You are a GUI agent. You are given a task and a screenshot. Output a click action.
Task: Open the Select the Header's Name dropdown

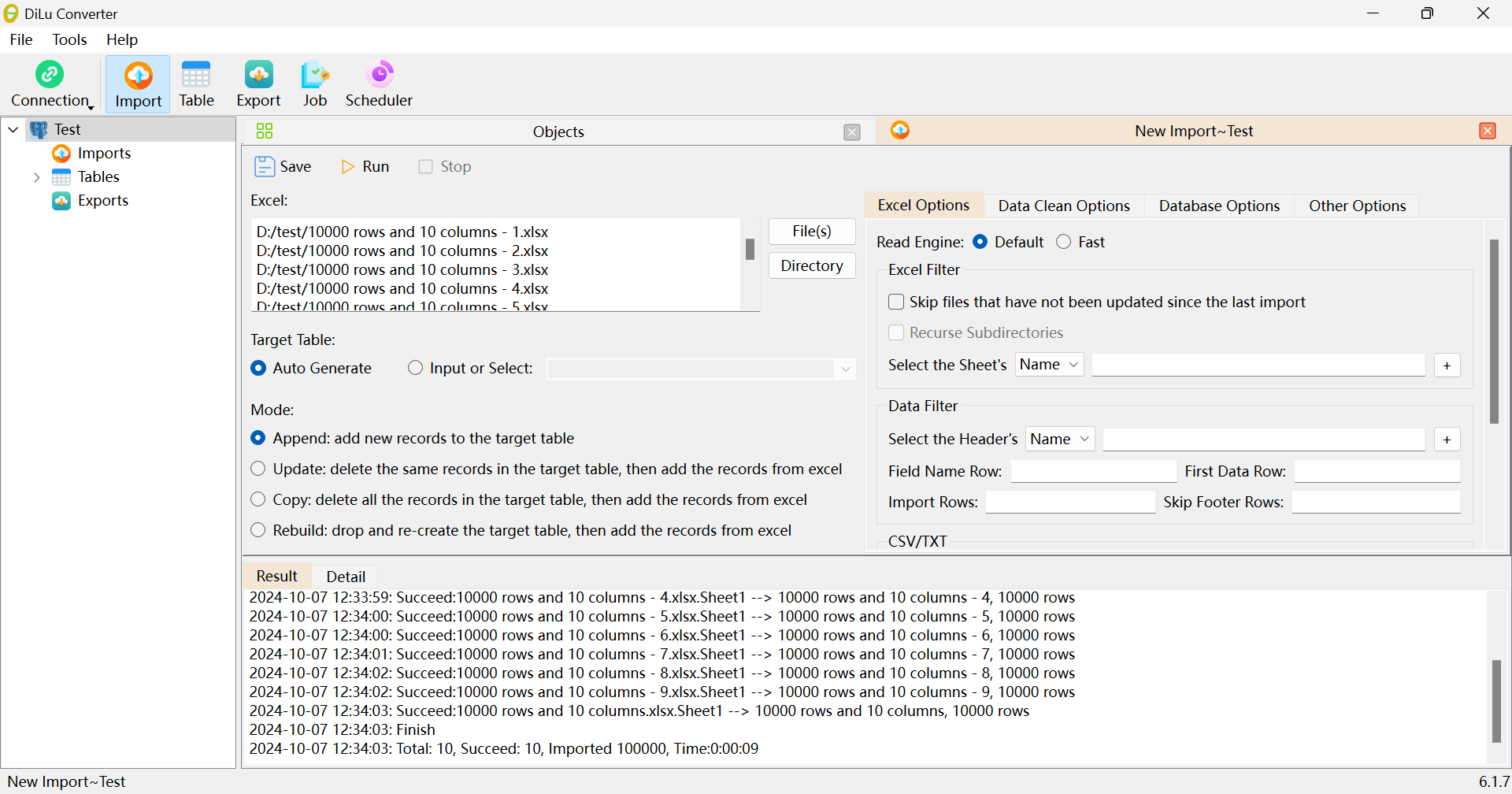pos(1060,439)
